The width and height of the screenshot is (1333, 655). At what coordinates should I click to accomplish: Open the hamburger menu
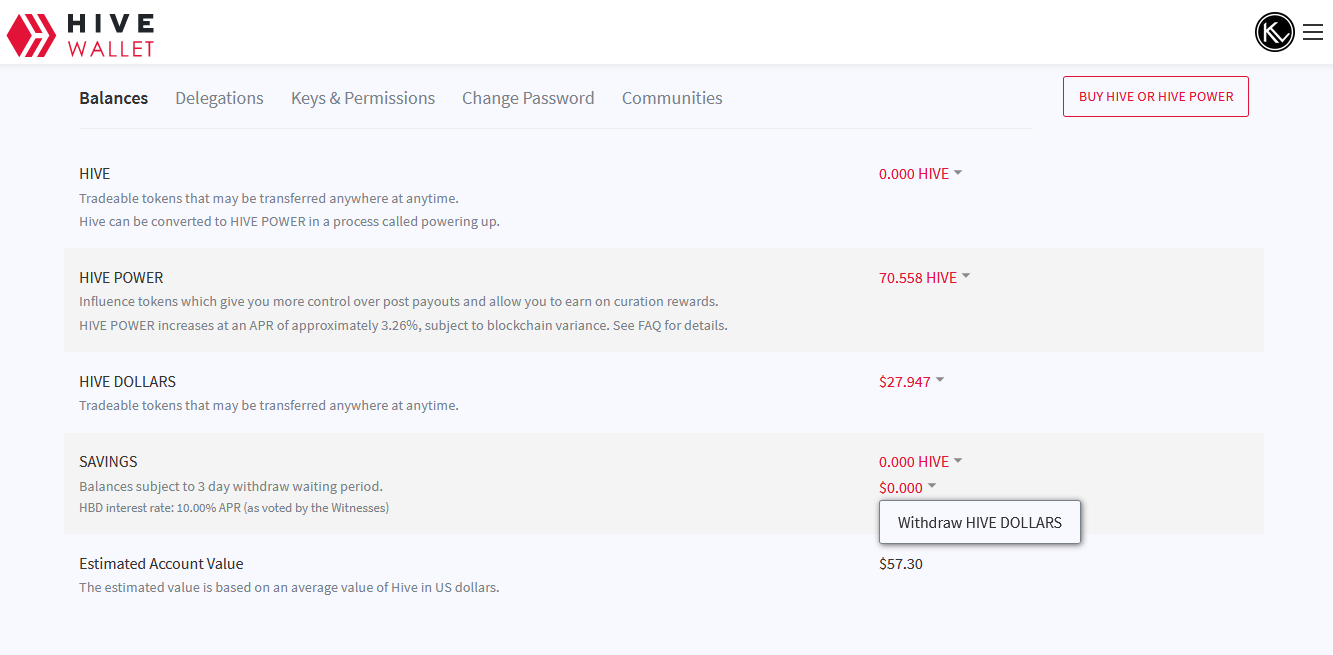(1313, 32)
